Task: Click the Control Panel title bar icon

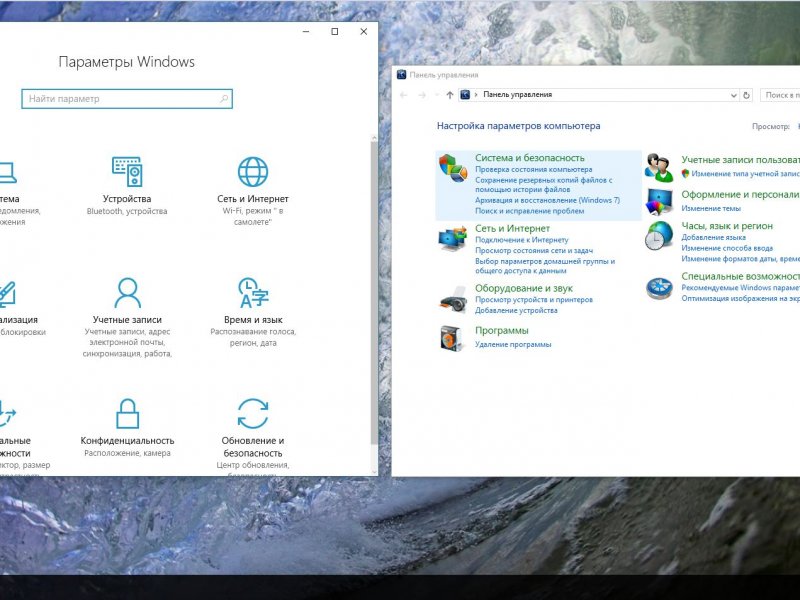Action: point(402,75)
